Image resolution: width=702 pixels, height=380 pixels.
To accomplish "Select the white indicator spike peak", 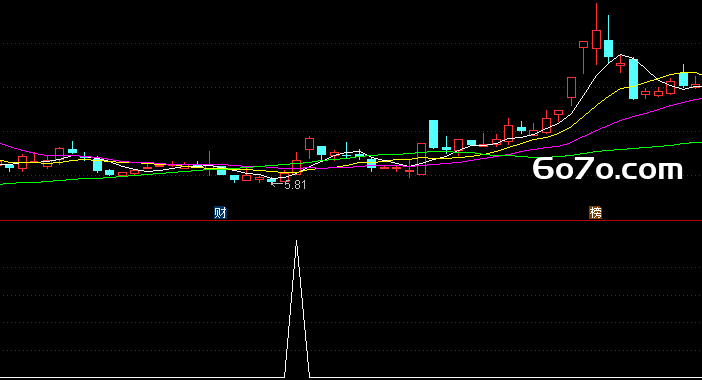I will point(296,242).
